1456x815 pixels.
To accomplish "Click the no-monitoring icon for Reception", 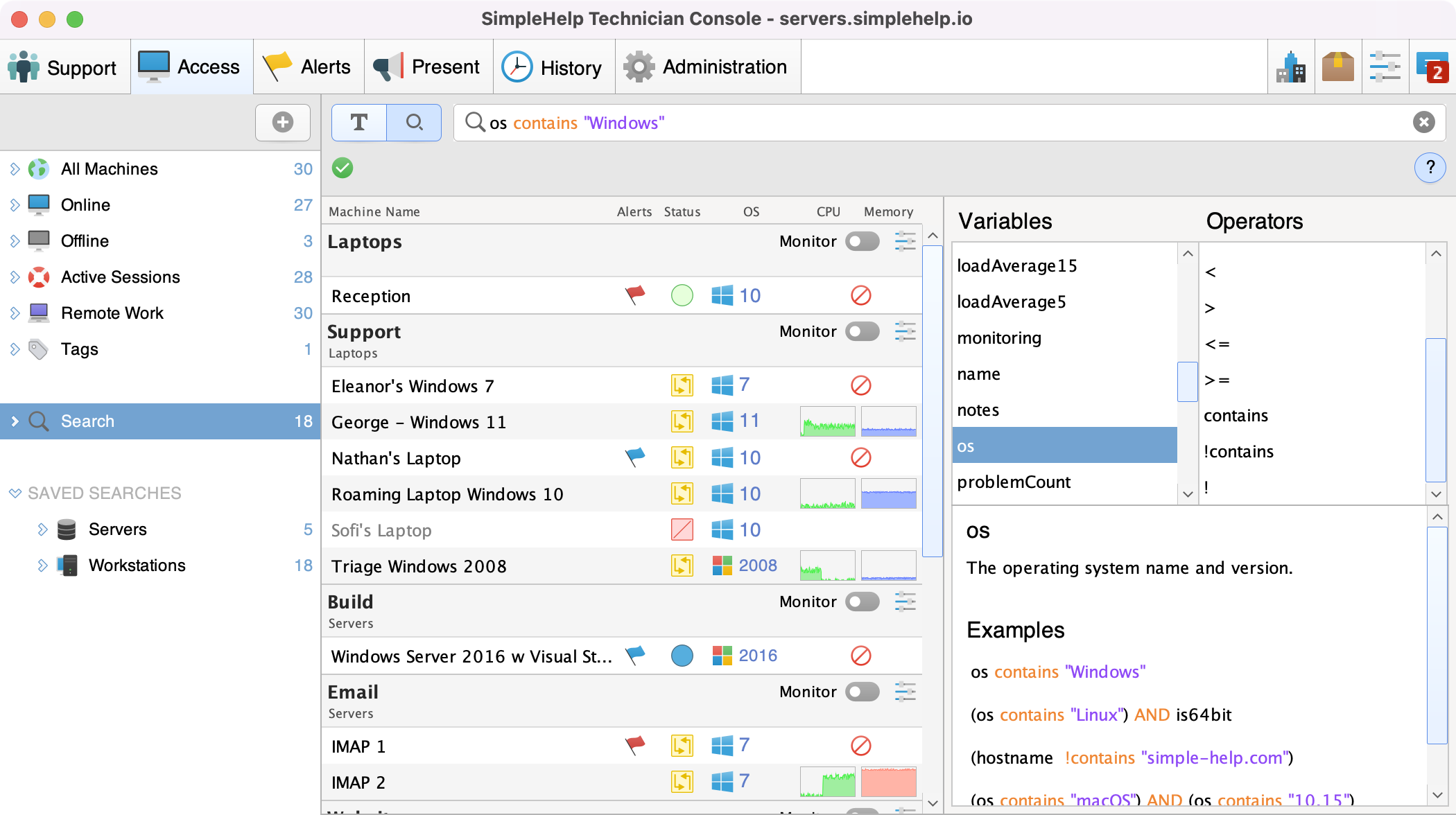I will tap(861, 295).
